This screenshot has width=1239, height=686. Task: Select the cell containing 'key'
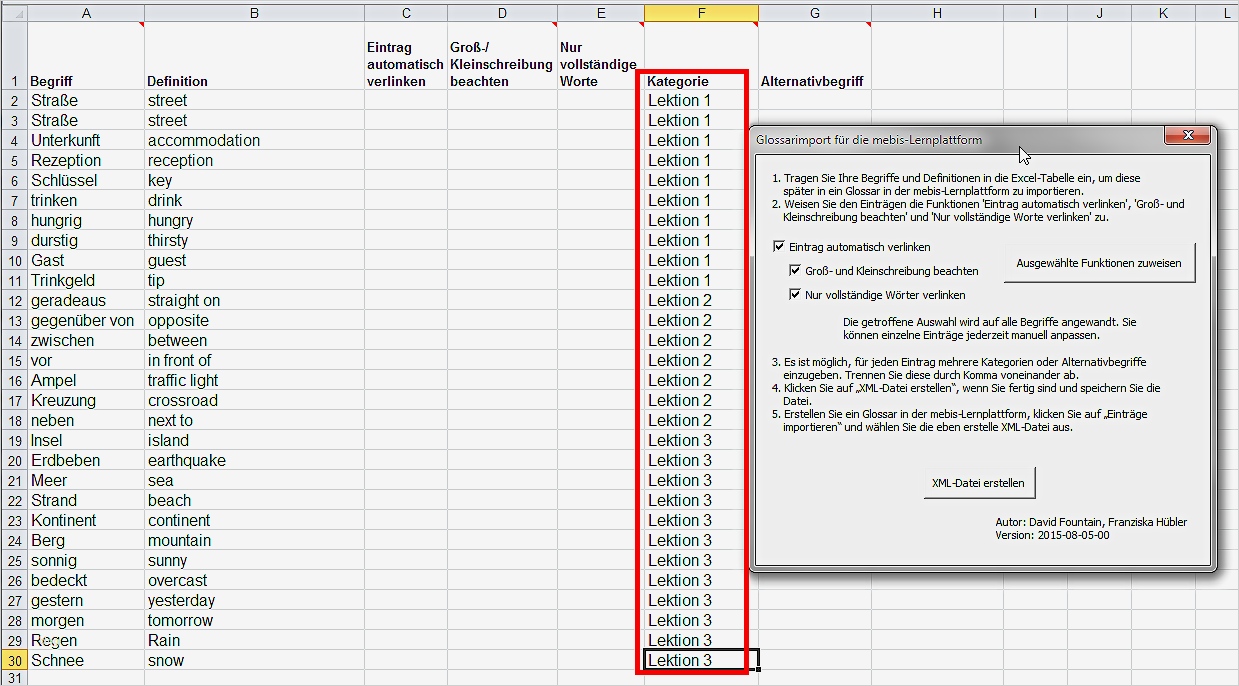pyautogui.click(x=255, y=180)
